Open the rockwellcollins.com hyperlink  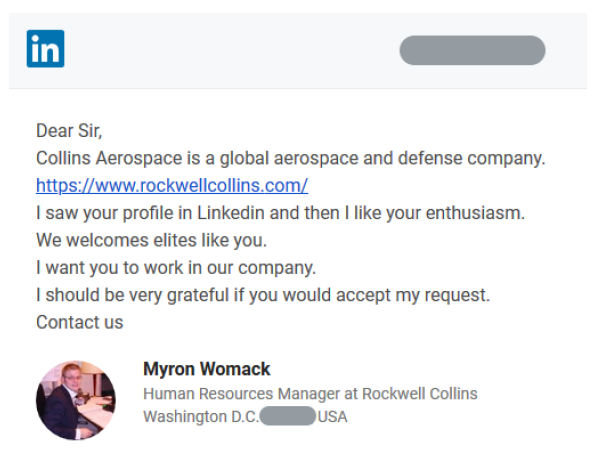click(x=172, y=186)
